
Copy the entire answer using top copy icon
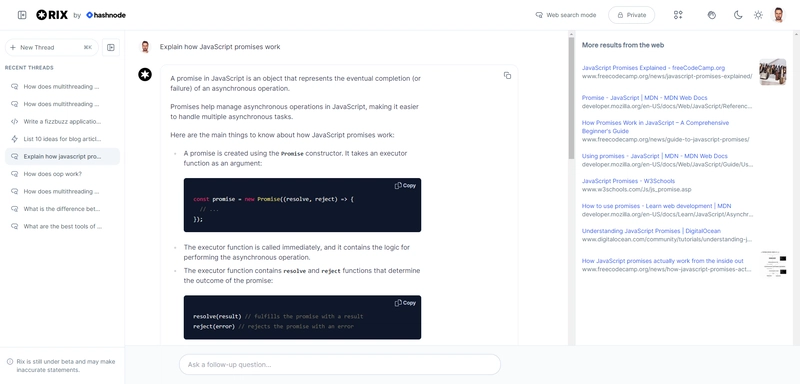(x=507, y=75)
